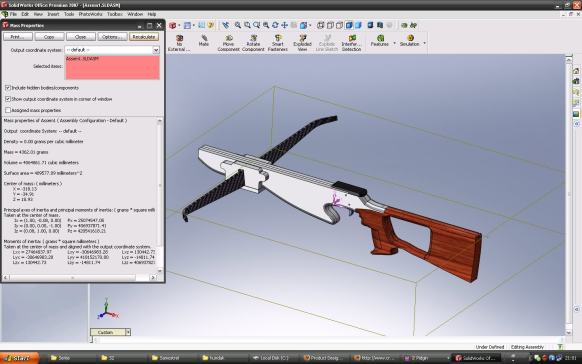
Task: Click the pink Selected items box
Action: coord(112,68)
